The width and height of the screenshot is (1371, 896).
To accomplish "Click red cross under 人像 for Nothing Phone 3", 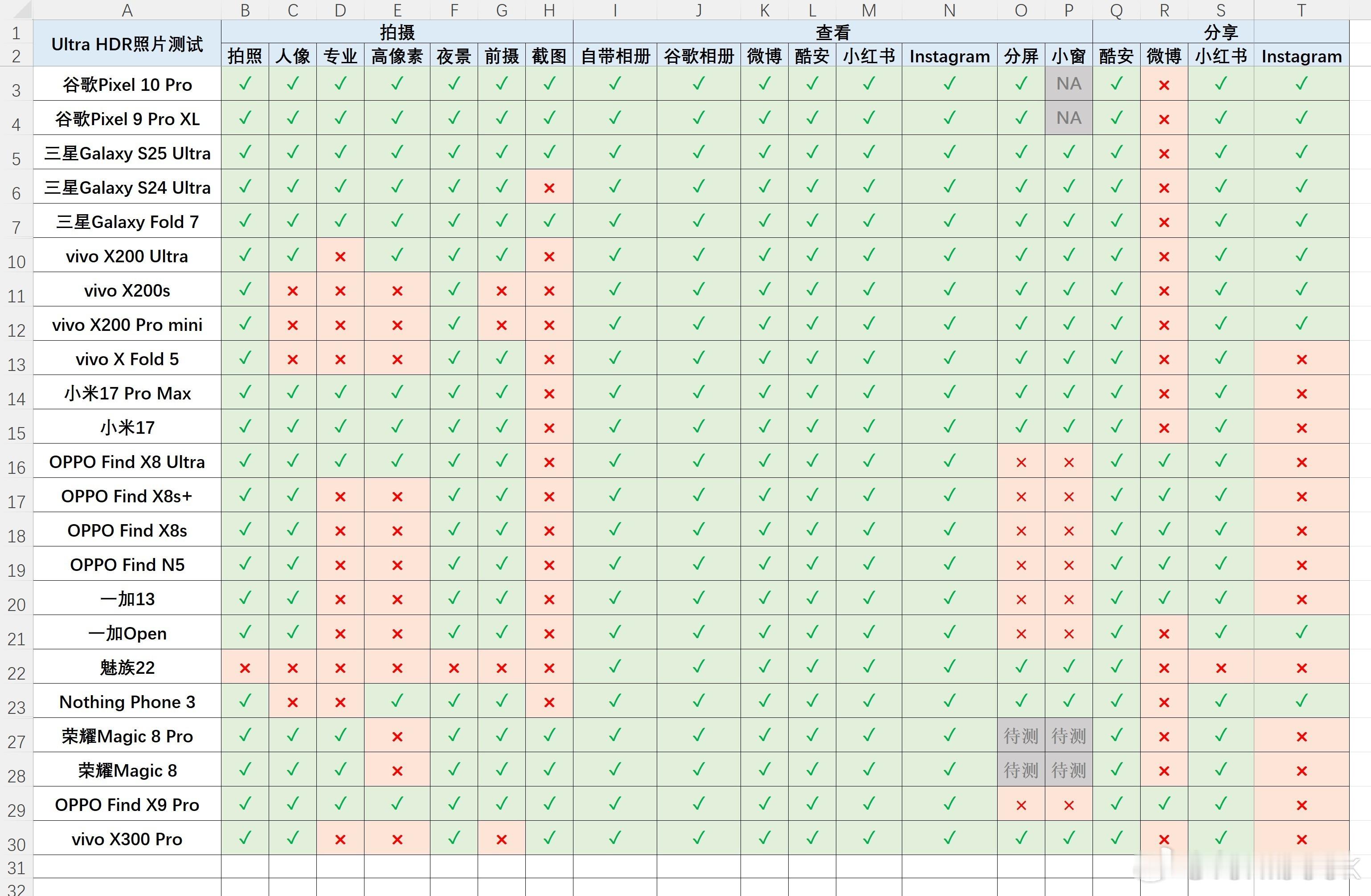I will click(293, 702).
